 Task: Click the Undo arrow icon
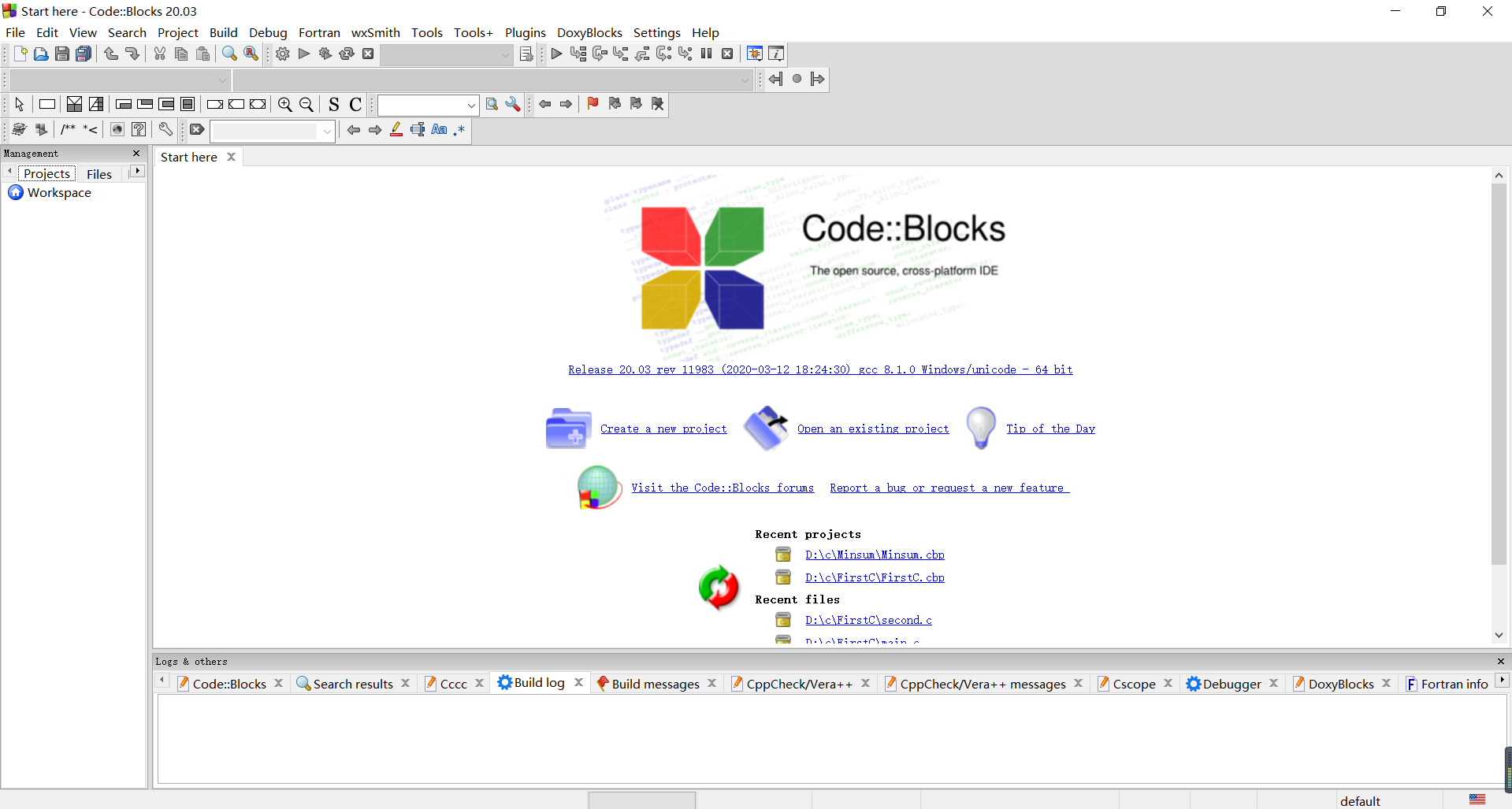click(111, 54)
